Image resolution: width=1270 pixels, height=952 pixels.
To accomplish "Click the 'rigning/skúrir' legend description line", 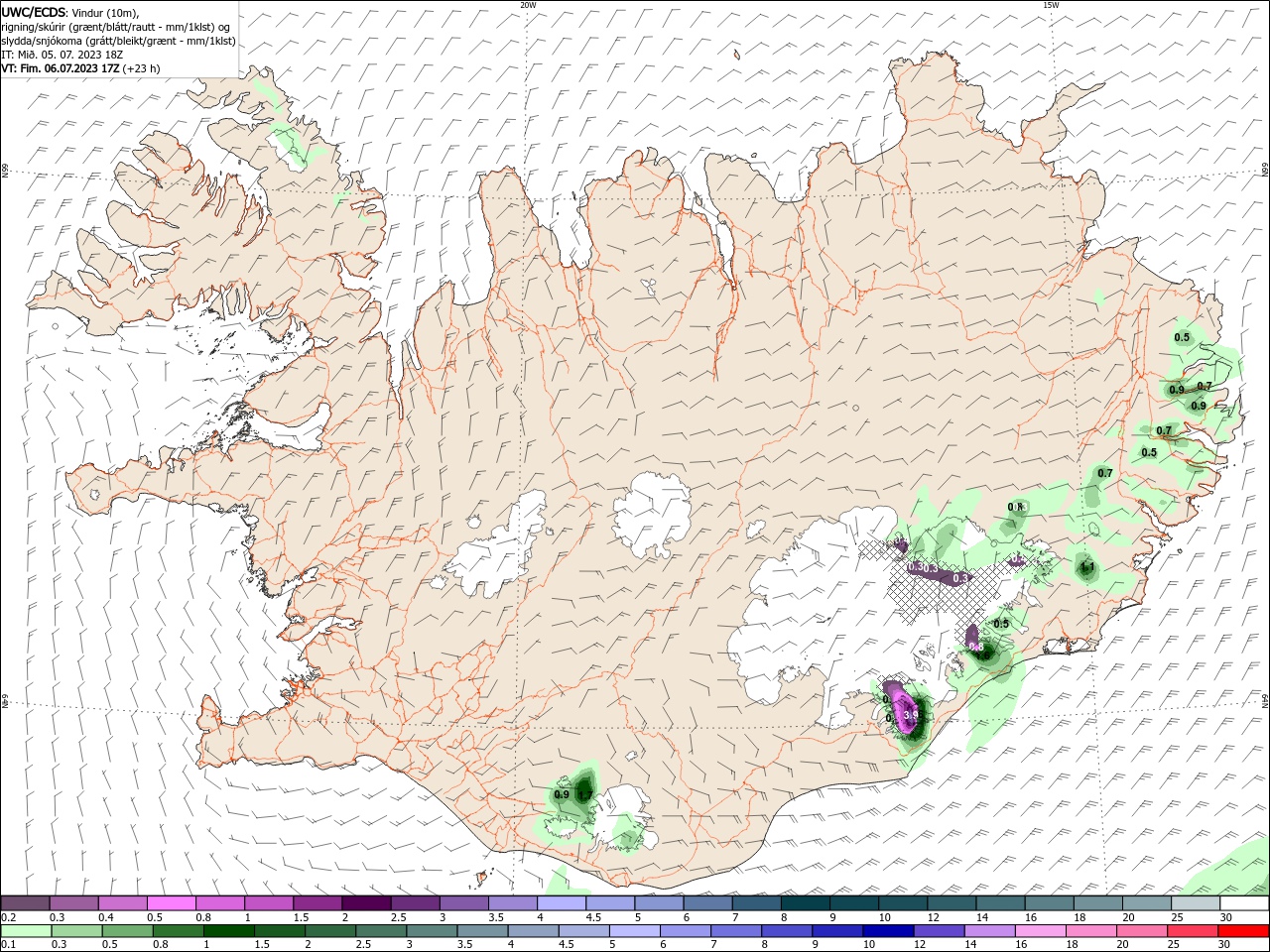I will 116,27.
